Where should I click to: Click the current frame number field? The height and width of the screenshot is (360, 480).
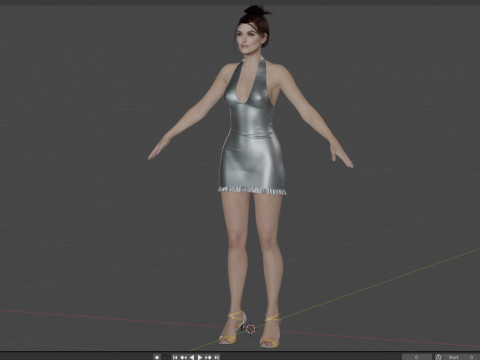pos(417,357)
